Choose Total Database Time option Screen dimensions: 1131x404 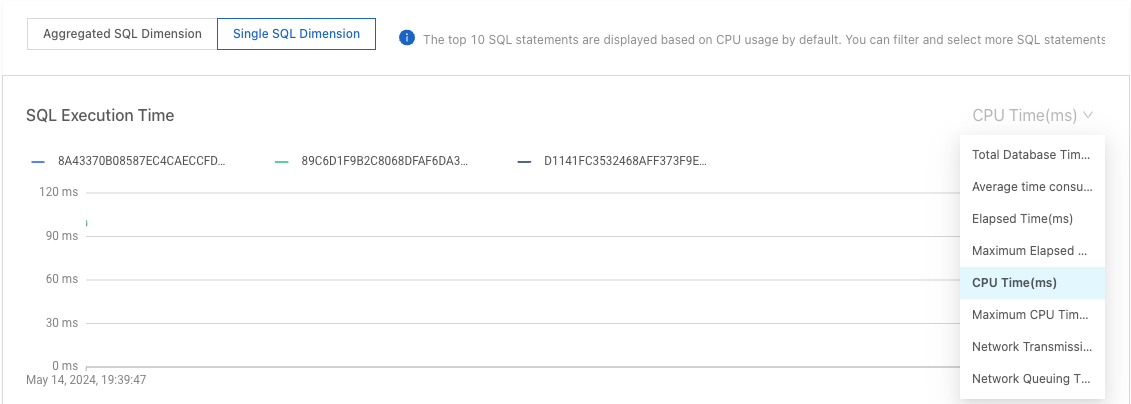(1032, 154)
